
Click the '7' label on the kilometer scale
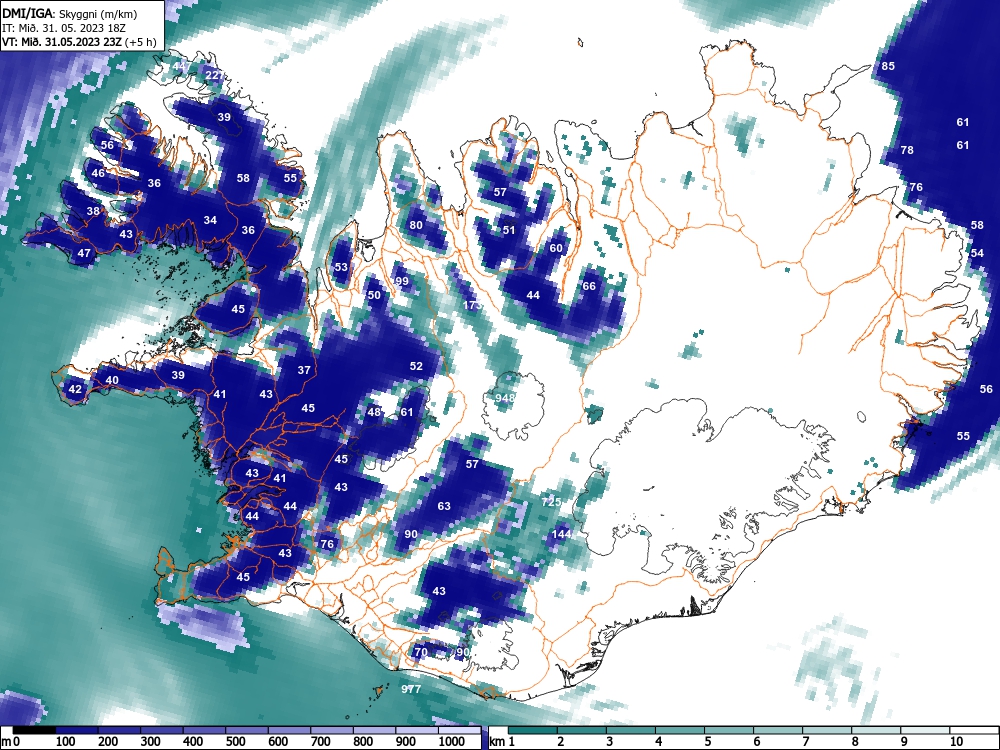tap(806, 741)
